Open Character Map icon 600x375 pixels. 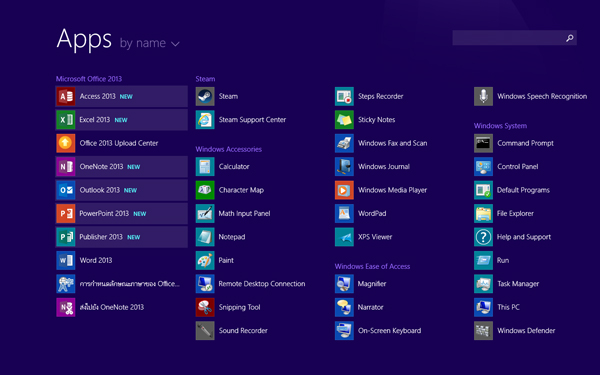205,190
